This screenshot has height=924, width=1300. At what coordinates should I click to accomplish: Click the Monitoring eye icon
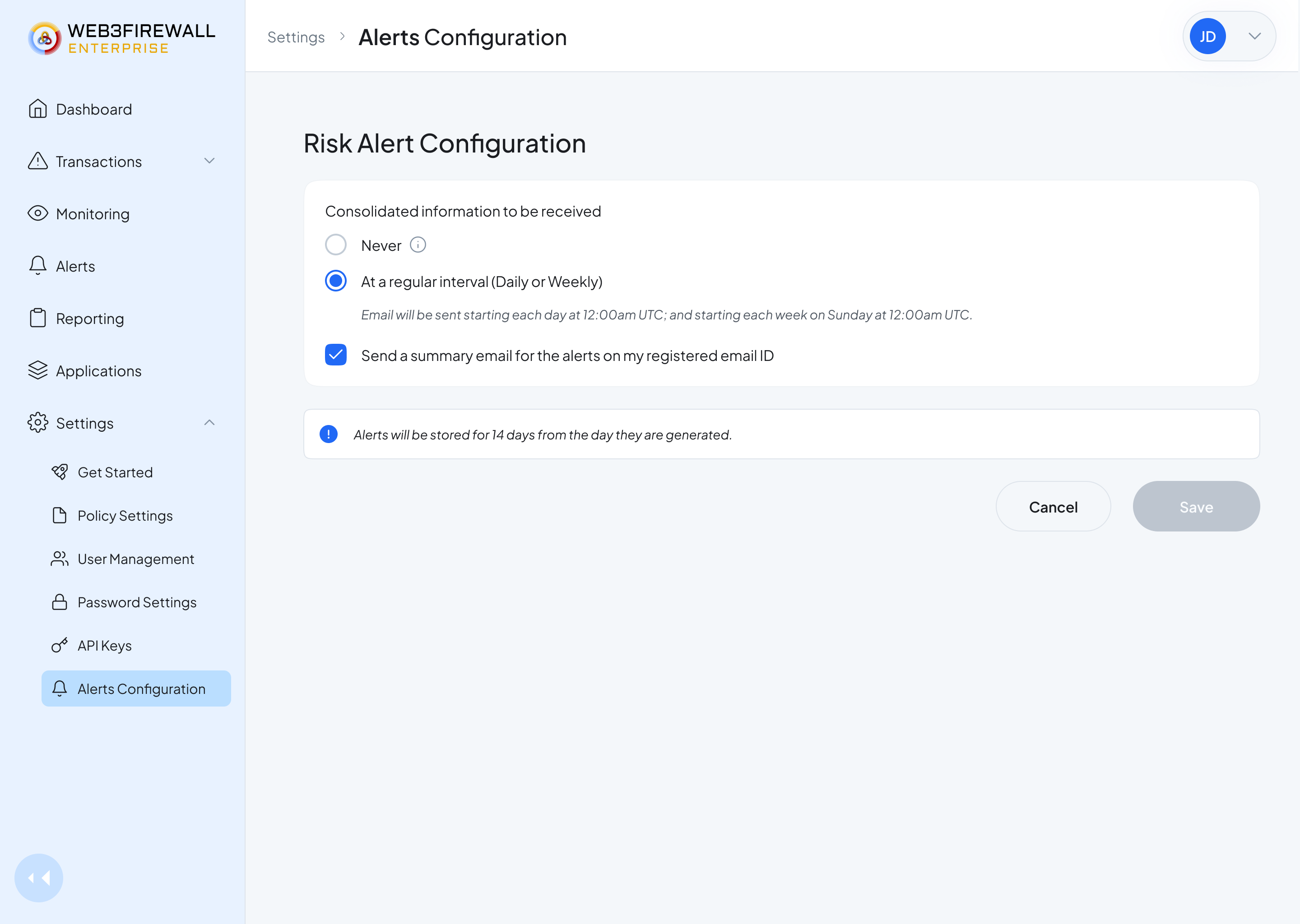(x=37, y=213)
